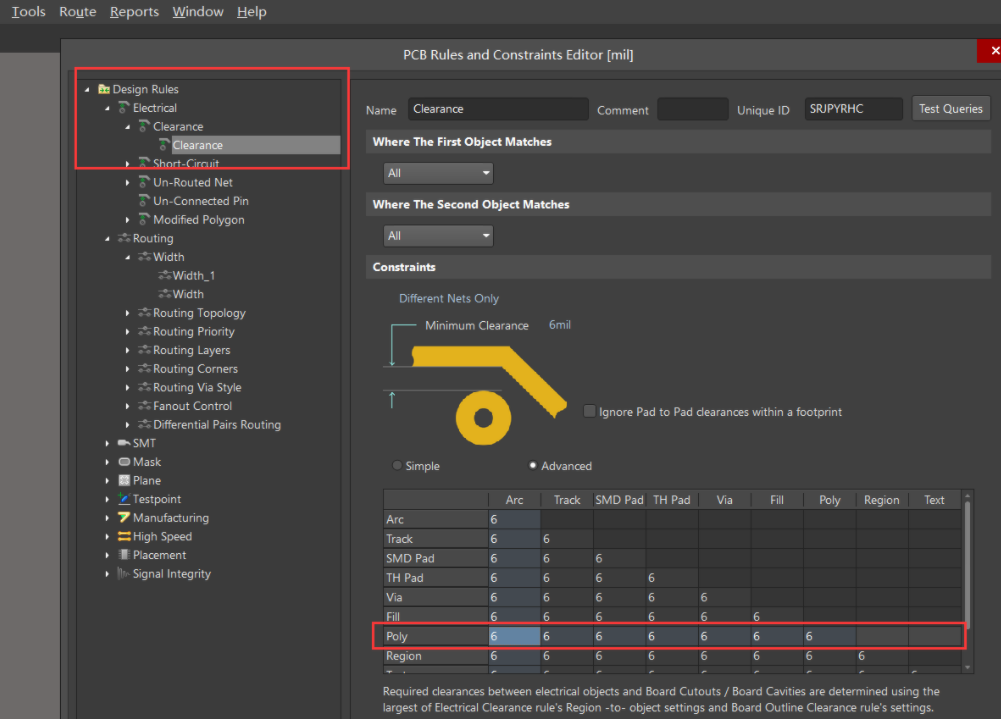
Task: Open the Reports menu
Action: point(134,11)
